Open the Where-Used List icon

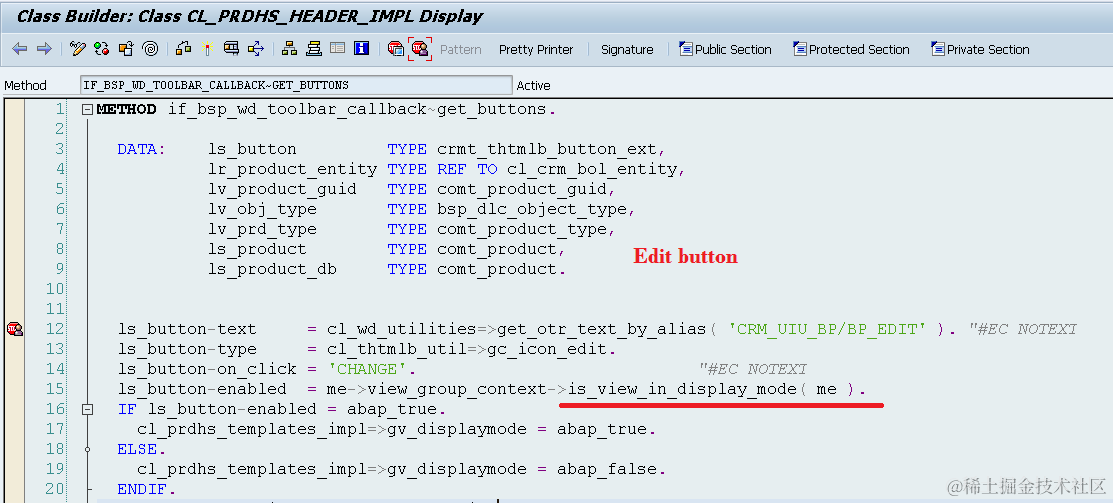(x=231, y=49)
